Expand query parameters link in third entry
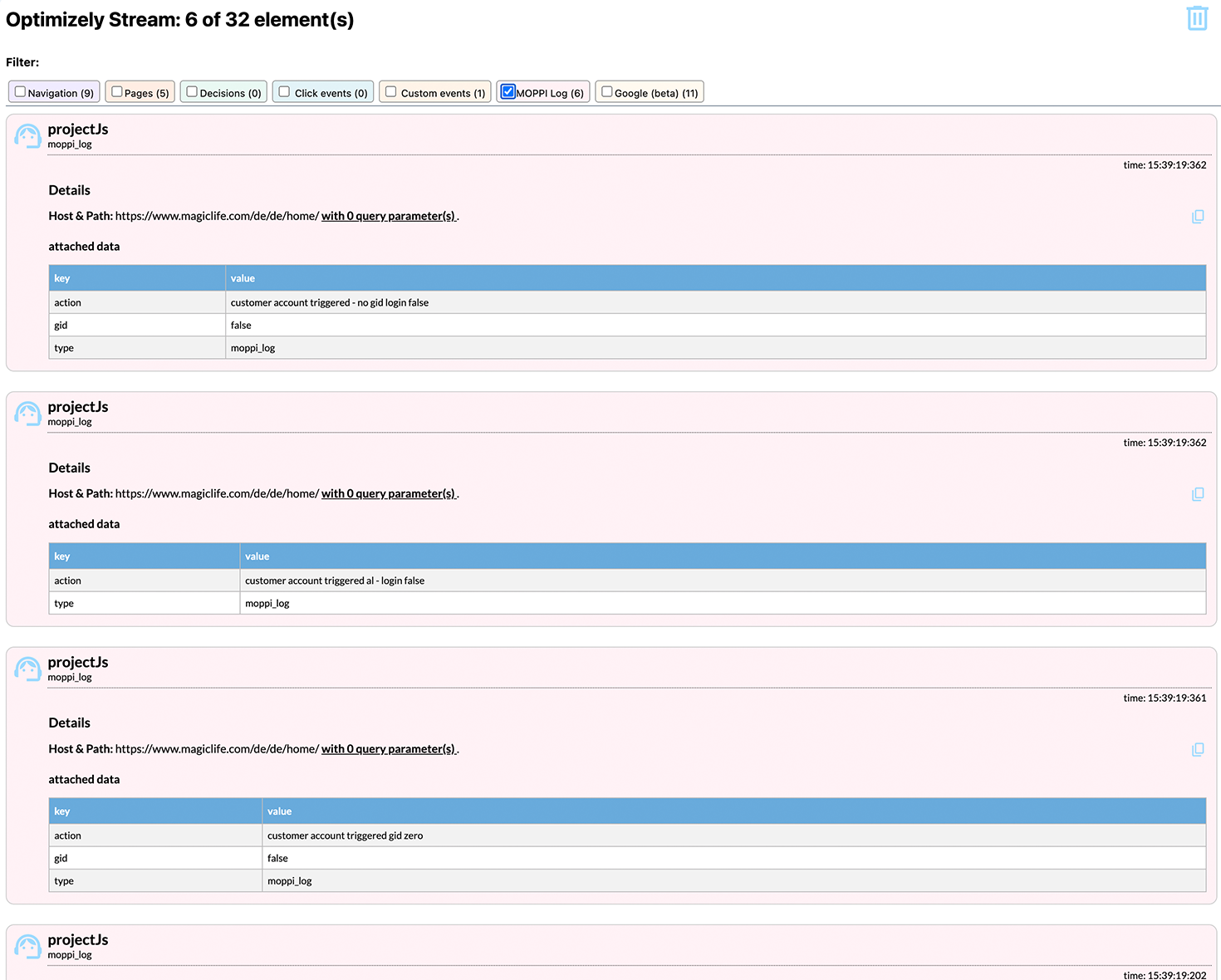The height and width of the screenshot is (980, 1221). click(389, 749)
